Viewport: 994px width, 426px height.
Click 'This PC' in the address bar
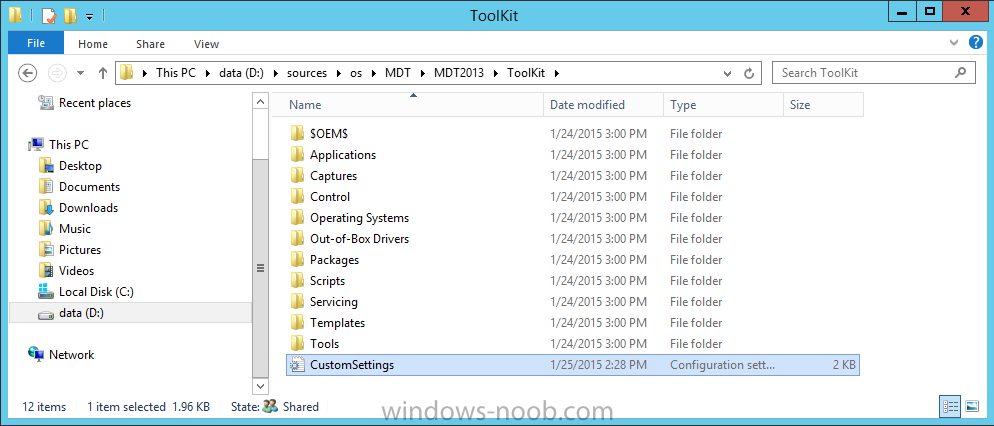point(176,73)
